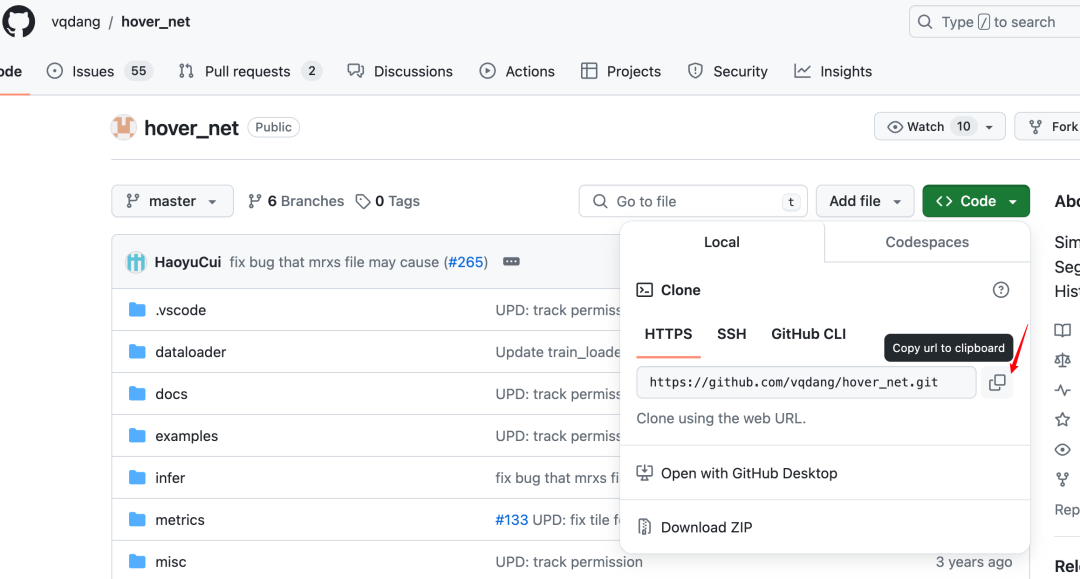Image resolution: width=1080 pixels, height=579 pixels.
Task: Open the Pull requests tab
Action: click(248, 71)
